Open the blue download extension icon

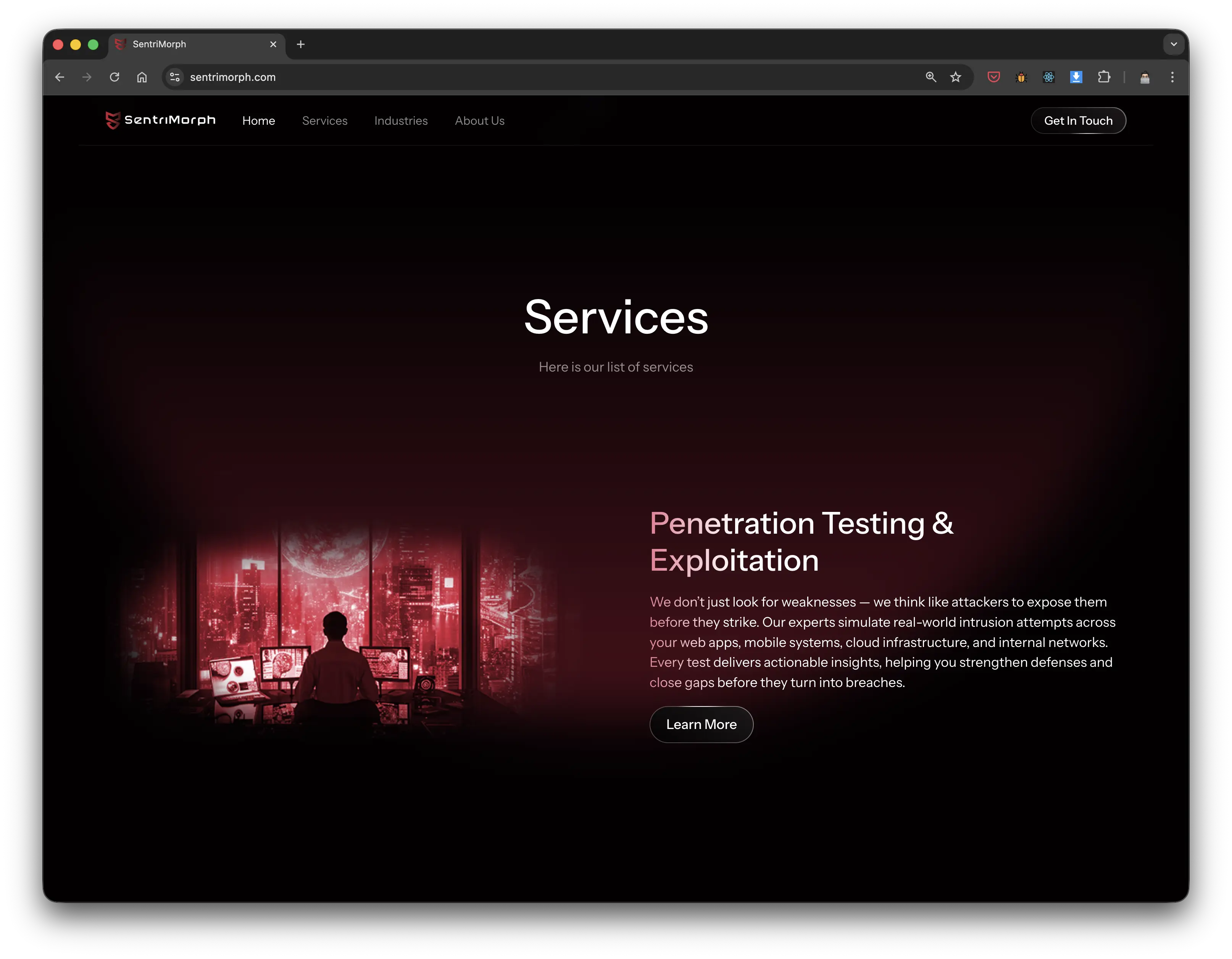coord(1076,77)
